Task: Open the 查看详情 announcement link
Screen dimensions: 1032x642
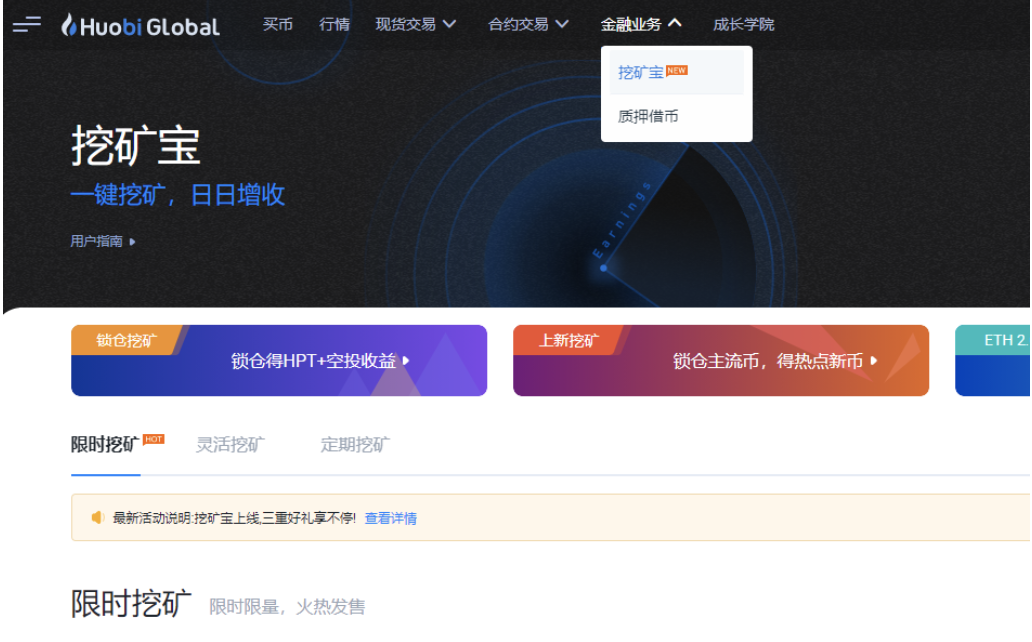Action: 391,517
